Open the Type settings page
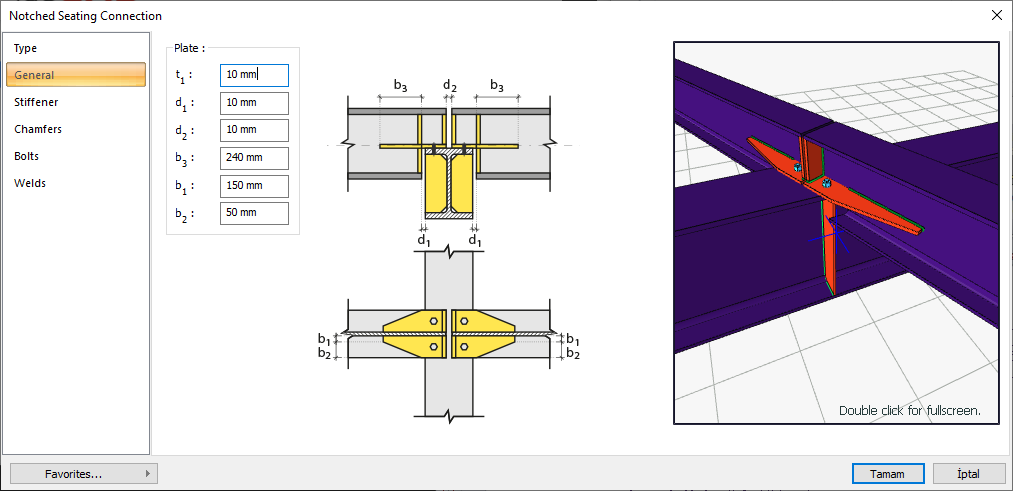The height and width of the screenshot is (491, 1013). [x=26, y=48]
